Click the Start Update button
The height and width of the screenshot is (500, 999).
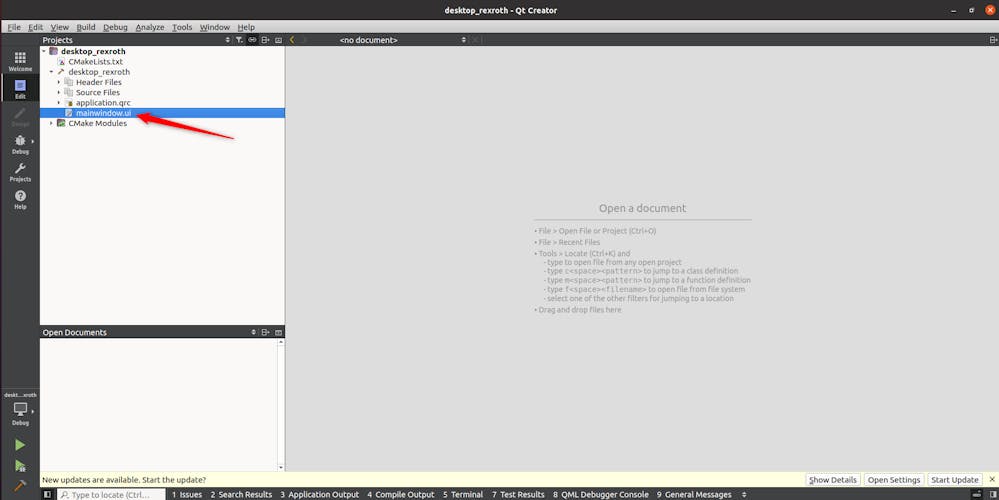pos(954,480)
